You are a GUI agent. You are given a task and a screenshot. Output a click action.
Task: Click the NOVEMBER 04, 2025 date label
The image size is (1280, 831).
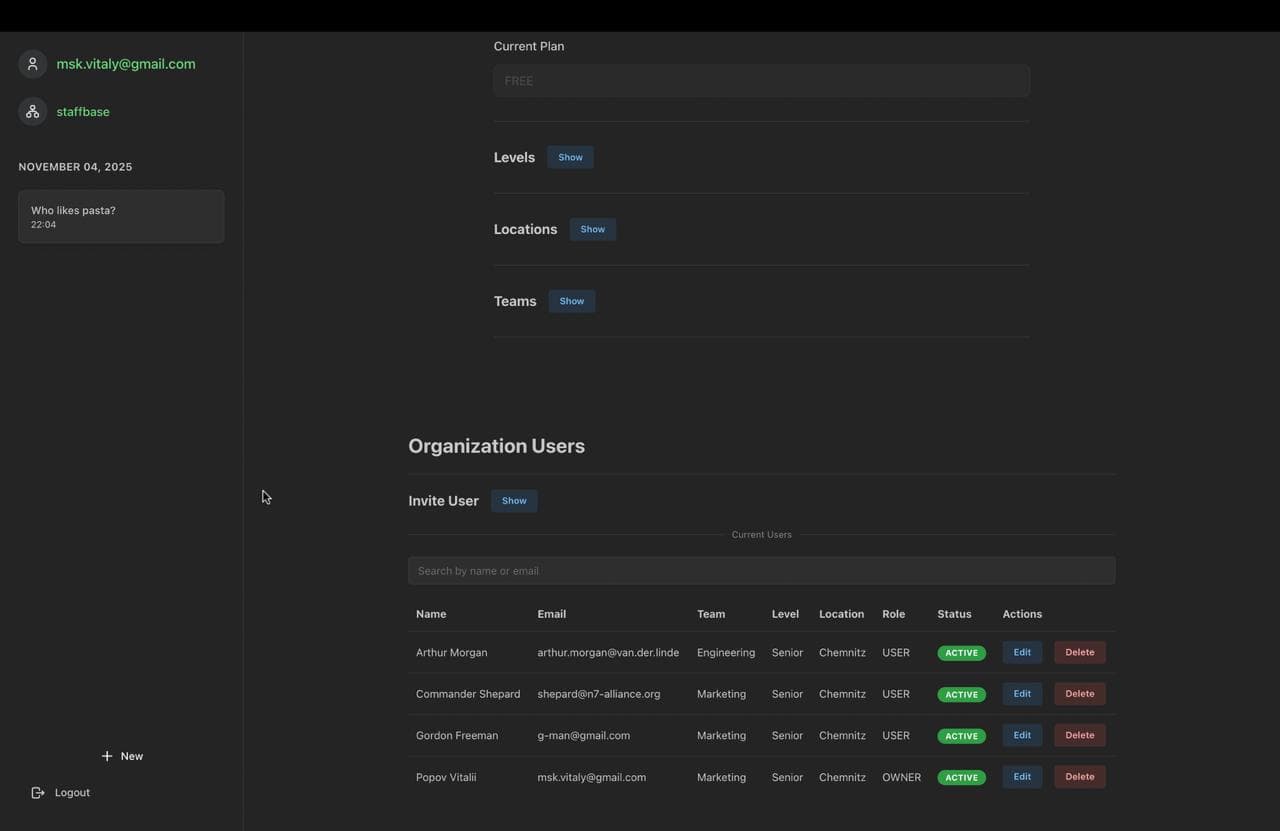pyautogui.click(x=75, y=167)
